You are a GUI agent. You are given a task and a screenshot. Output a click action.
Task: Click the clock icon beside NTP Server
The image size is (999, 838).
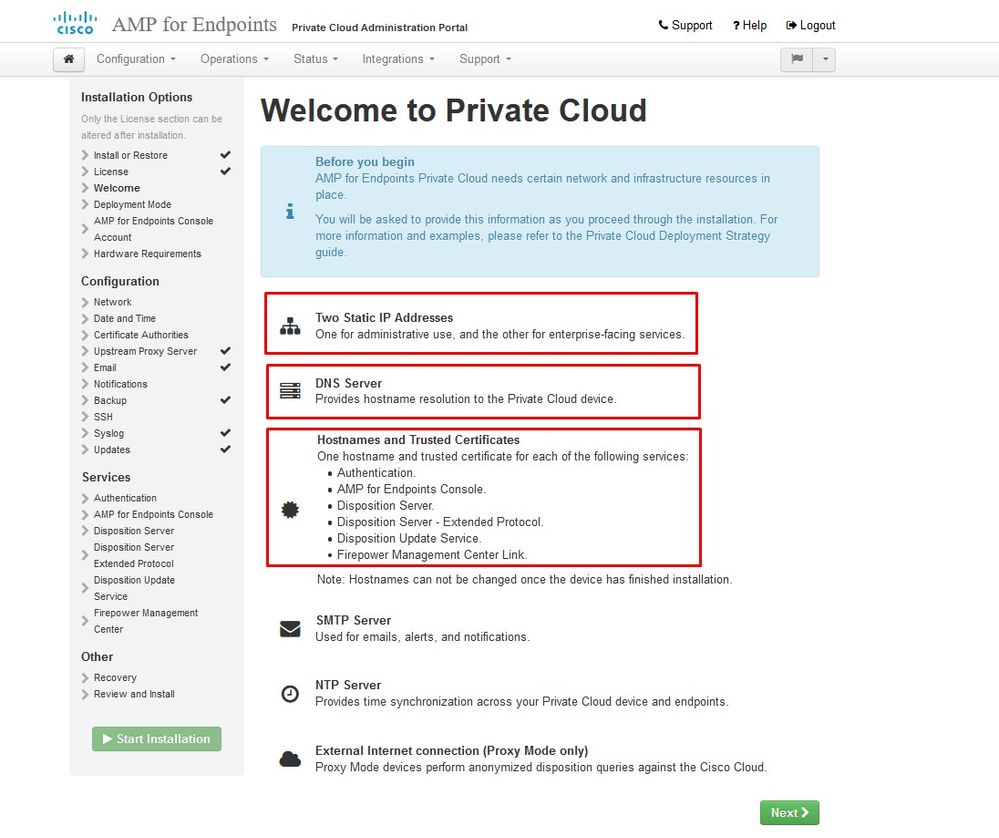point(290,693)
